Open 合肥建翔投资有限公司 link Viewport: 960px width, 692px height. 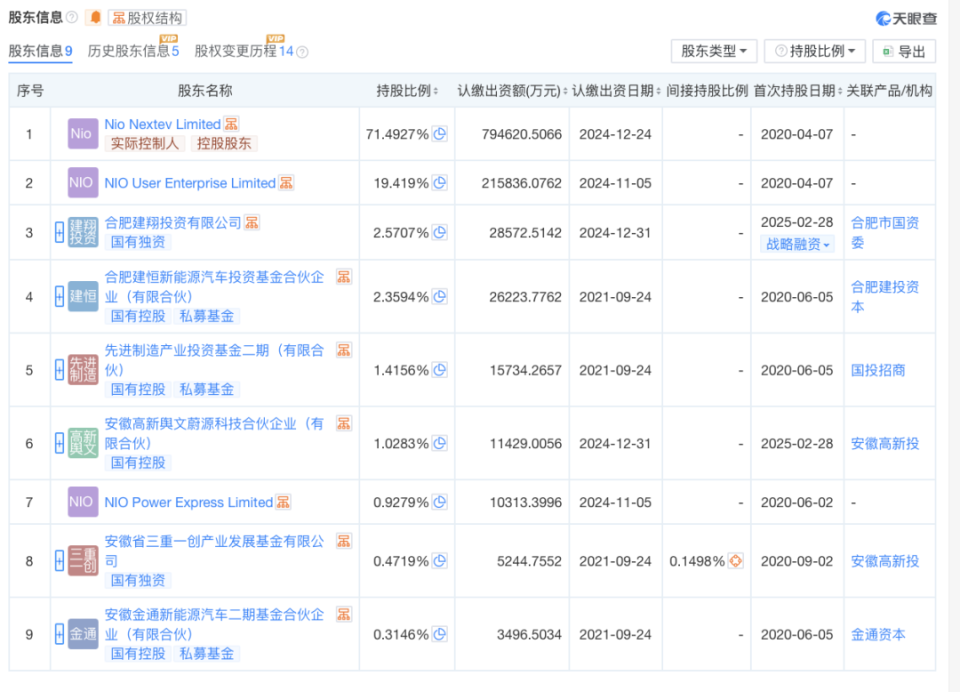click(x=173, y=223)
